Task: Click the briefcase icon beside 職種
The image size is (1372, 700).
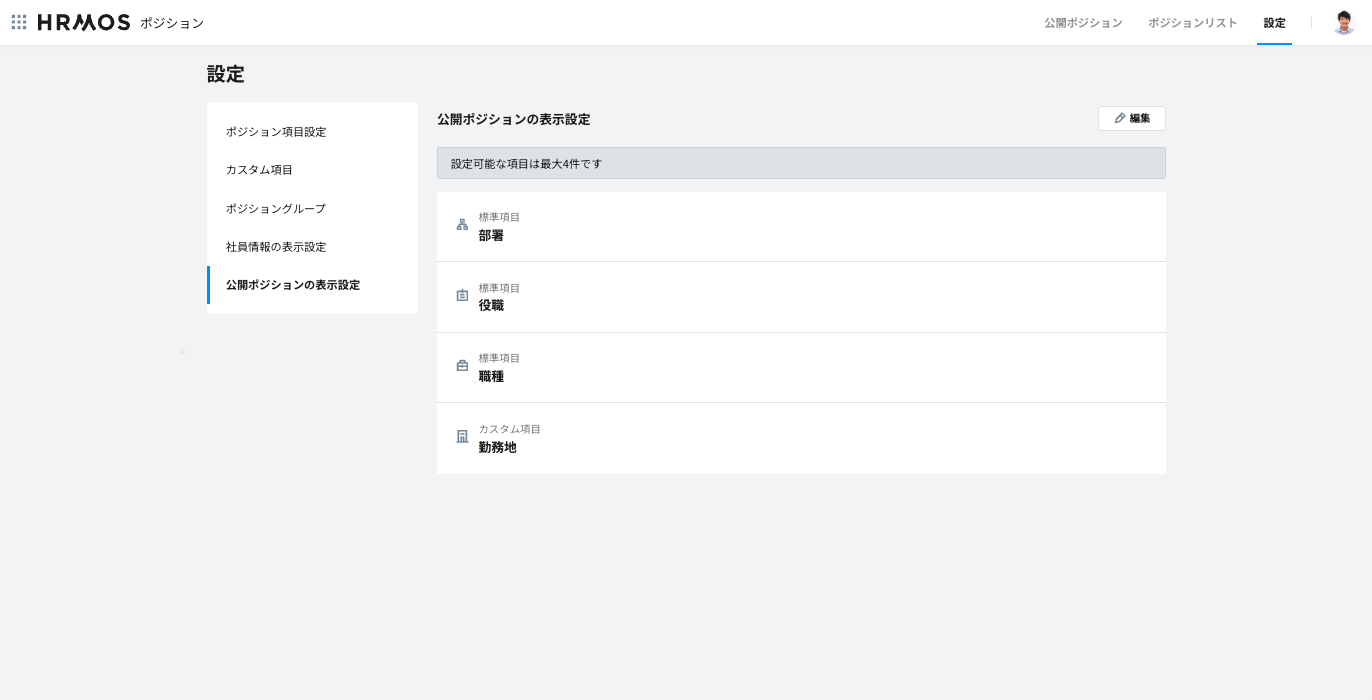Action: [462, 366]
